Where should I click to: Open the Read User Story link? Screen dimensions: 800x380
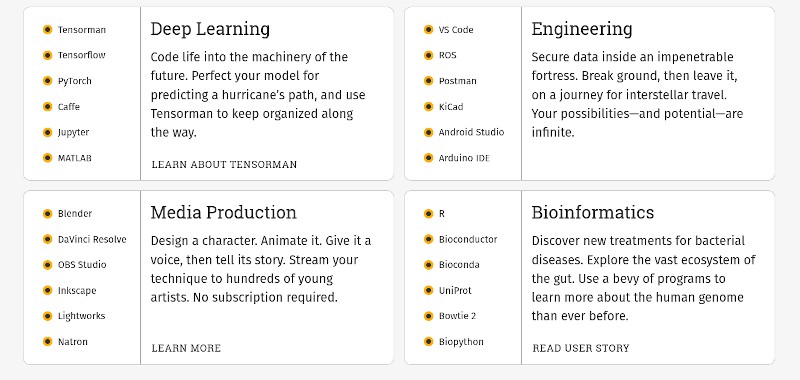click(x=581, y=348)
